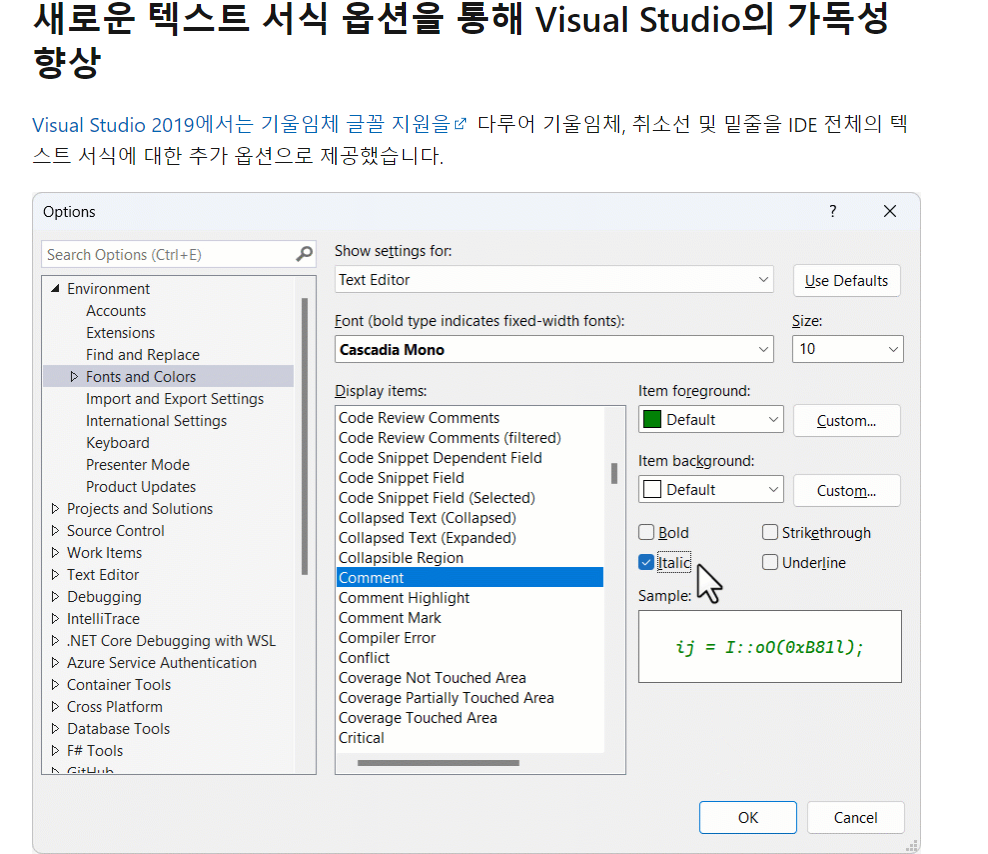Select Extensions in the options tree
This screenshot has height=854, width=988.
click(120, 333)
